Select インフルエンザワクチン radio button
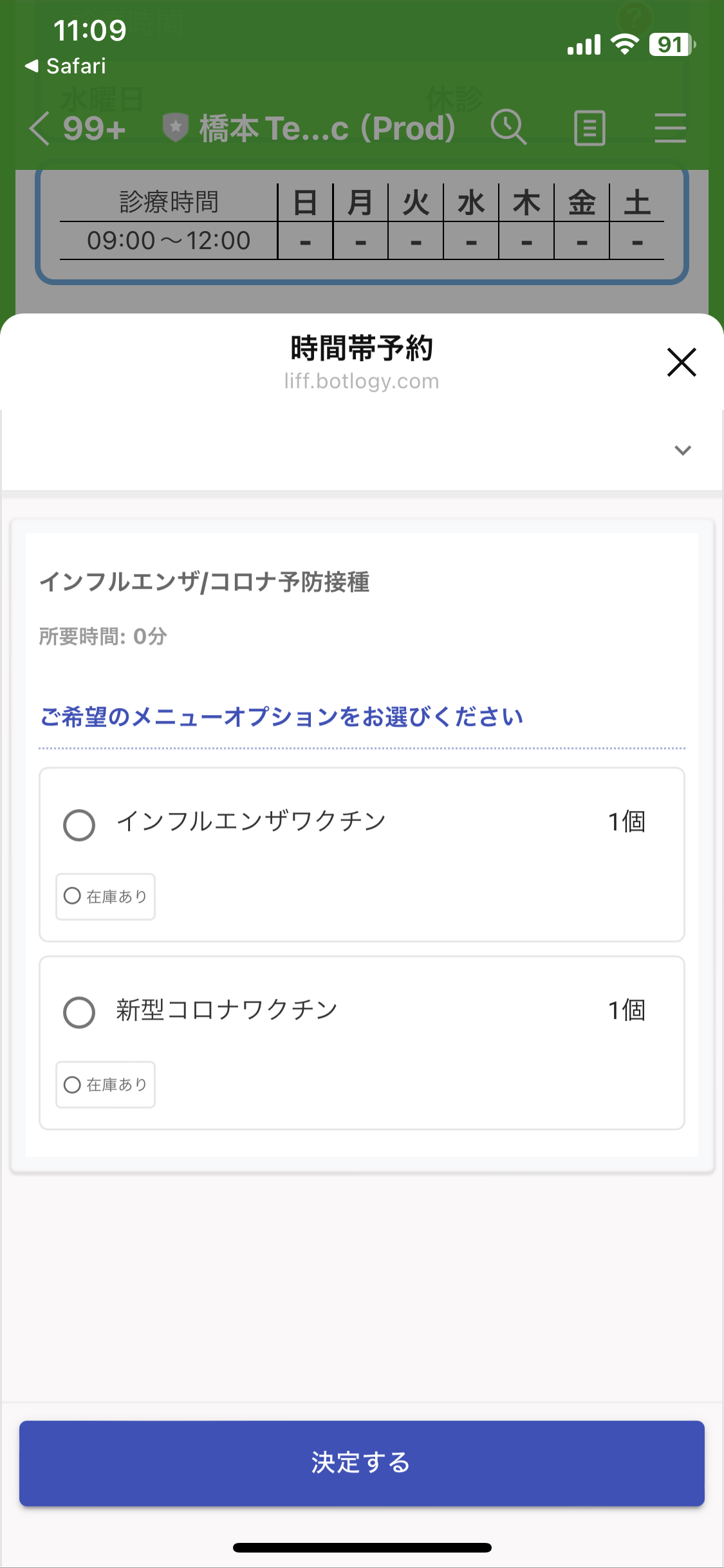 coord(79,825)
